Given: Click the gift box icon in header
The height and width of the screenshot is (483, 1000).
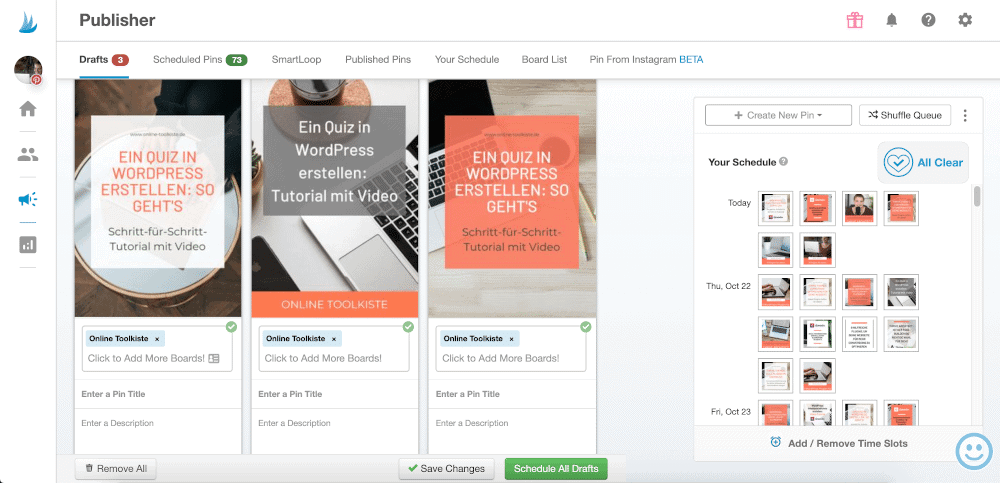Looking at the screenshot, I should (x=854, y=20).
